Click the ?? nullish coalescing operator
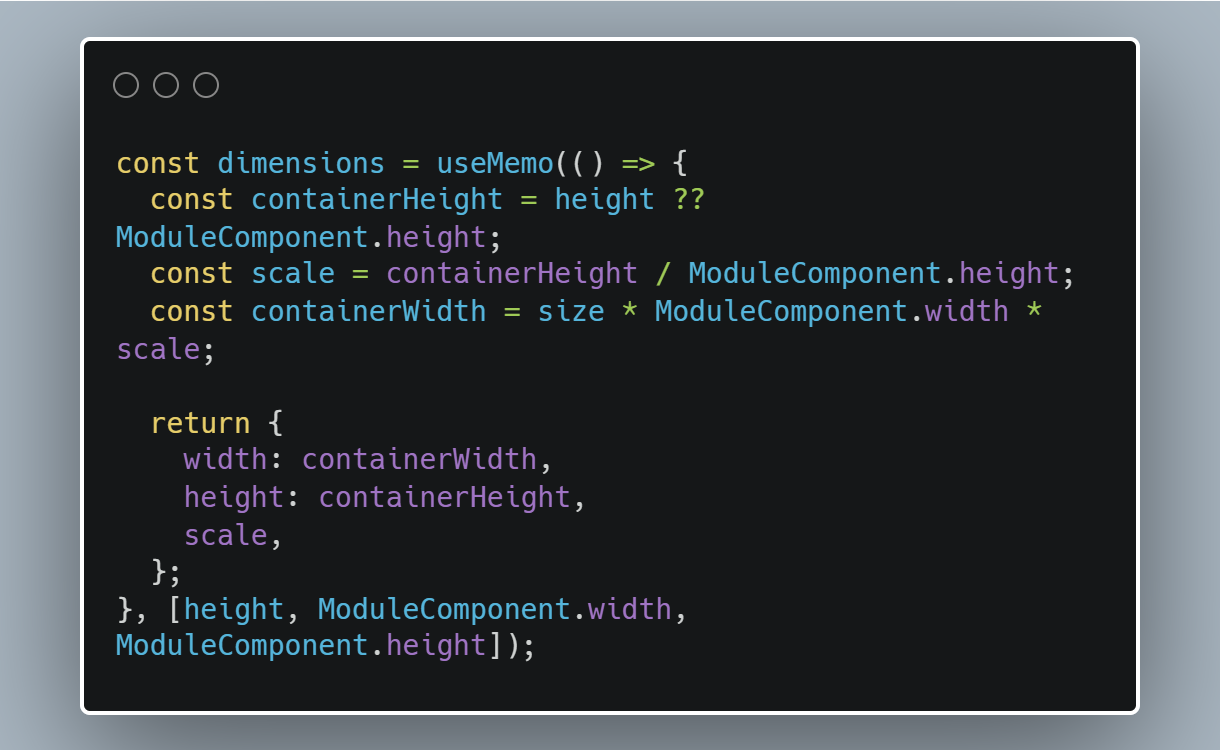 (x=688, y=199)
